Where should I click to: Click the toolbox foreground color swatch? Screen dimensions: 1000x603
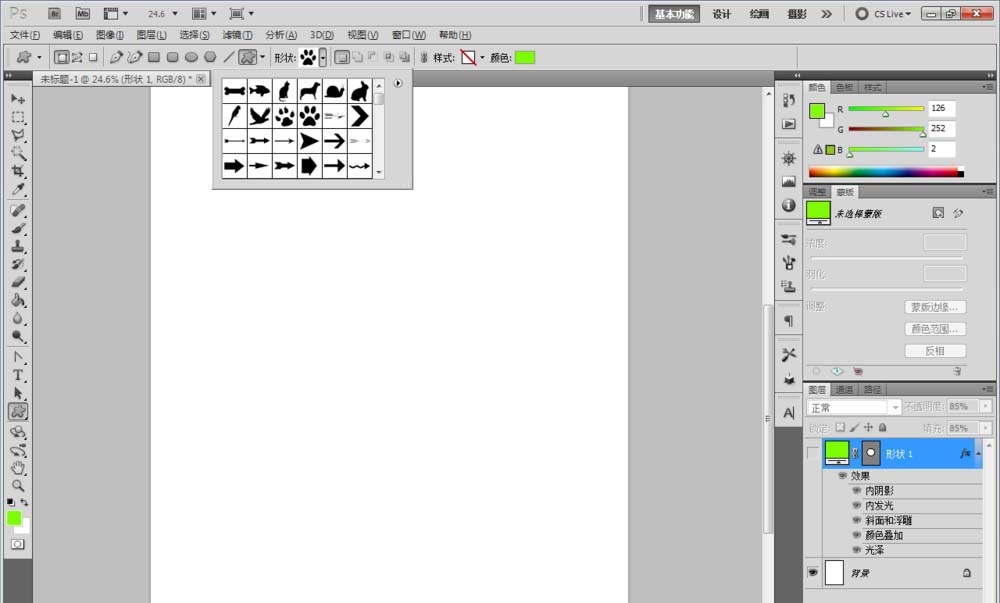pos(14,518)
